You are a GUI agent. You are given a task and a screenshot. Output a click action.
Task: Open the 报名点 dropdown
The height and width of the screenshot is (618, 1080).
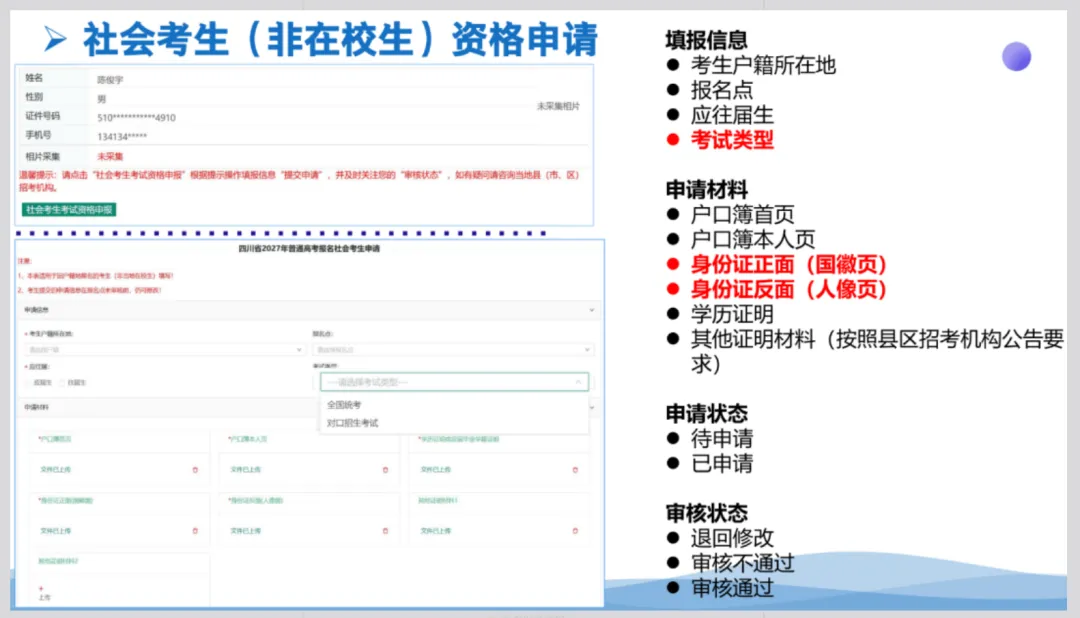[453, 350]
